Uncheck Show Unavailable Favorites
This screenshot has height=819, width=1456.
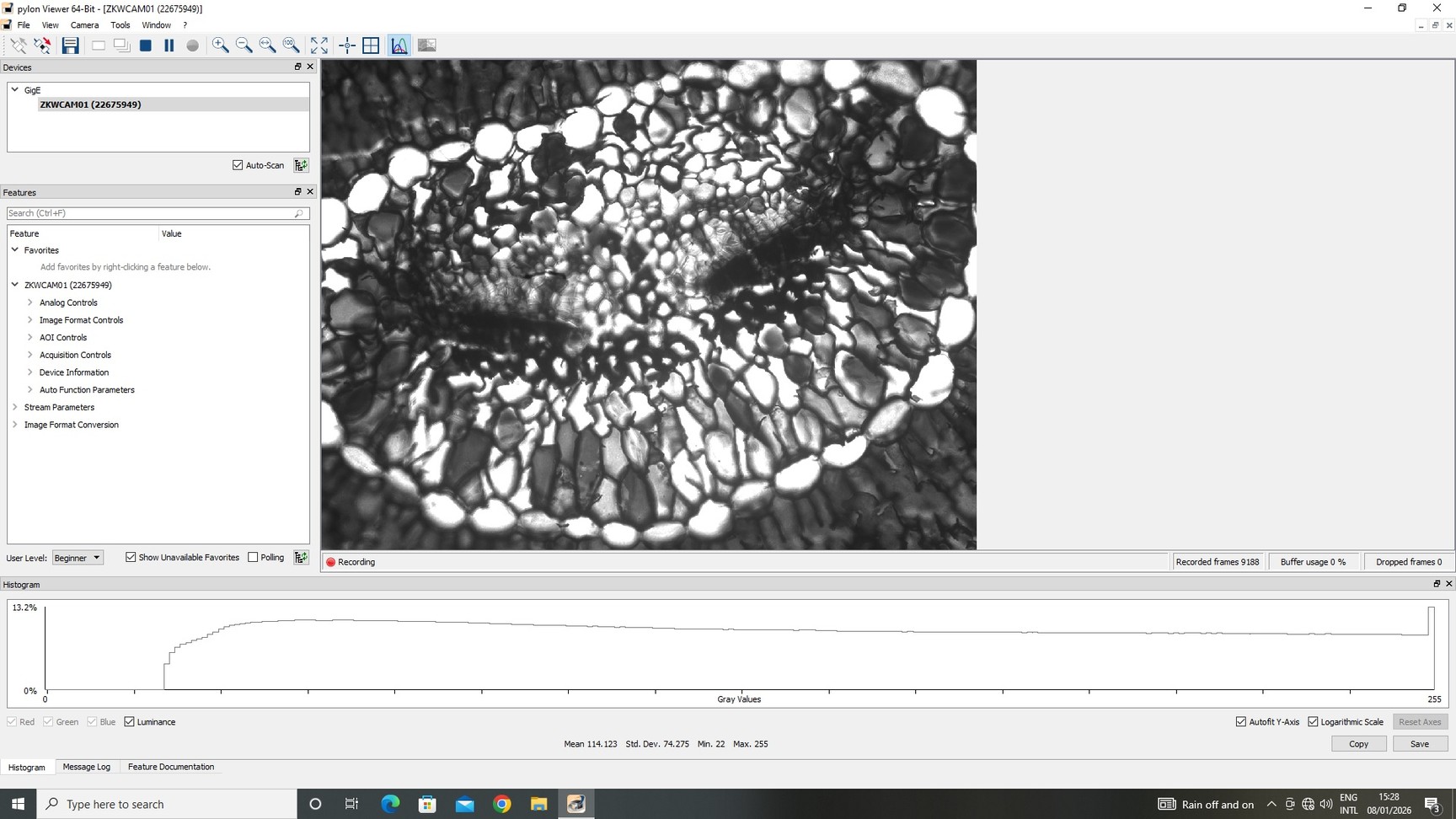(131, 557)
